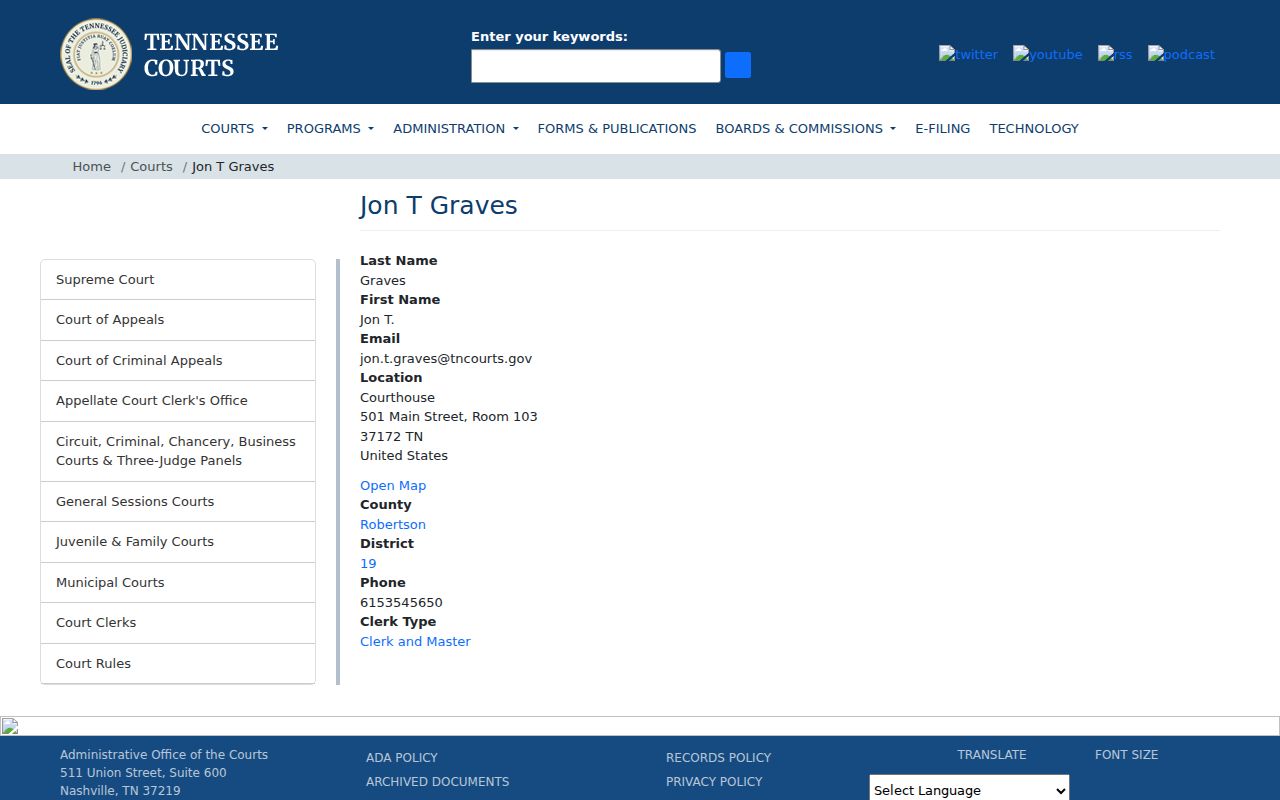Open the Robertson county link
This screenshot has width=1280, height=800.
pos(393,524)
